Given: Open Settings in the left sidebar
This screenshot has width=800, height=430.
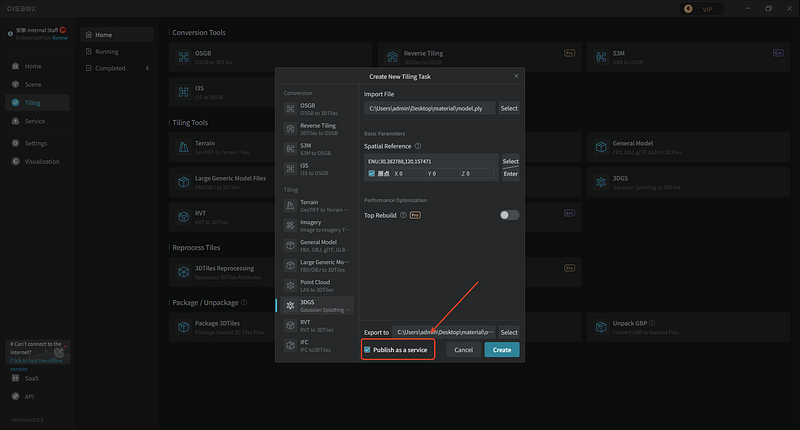Looking at the screenshot, I should click(x=37, y=143).
